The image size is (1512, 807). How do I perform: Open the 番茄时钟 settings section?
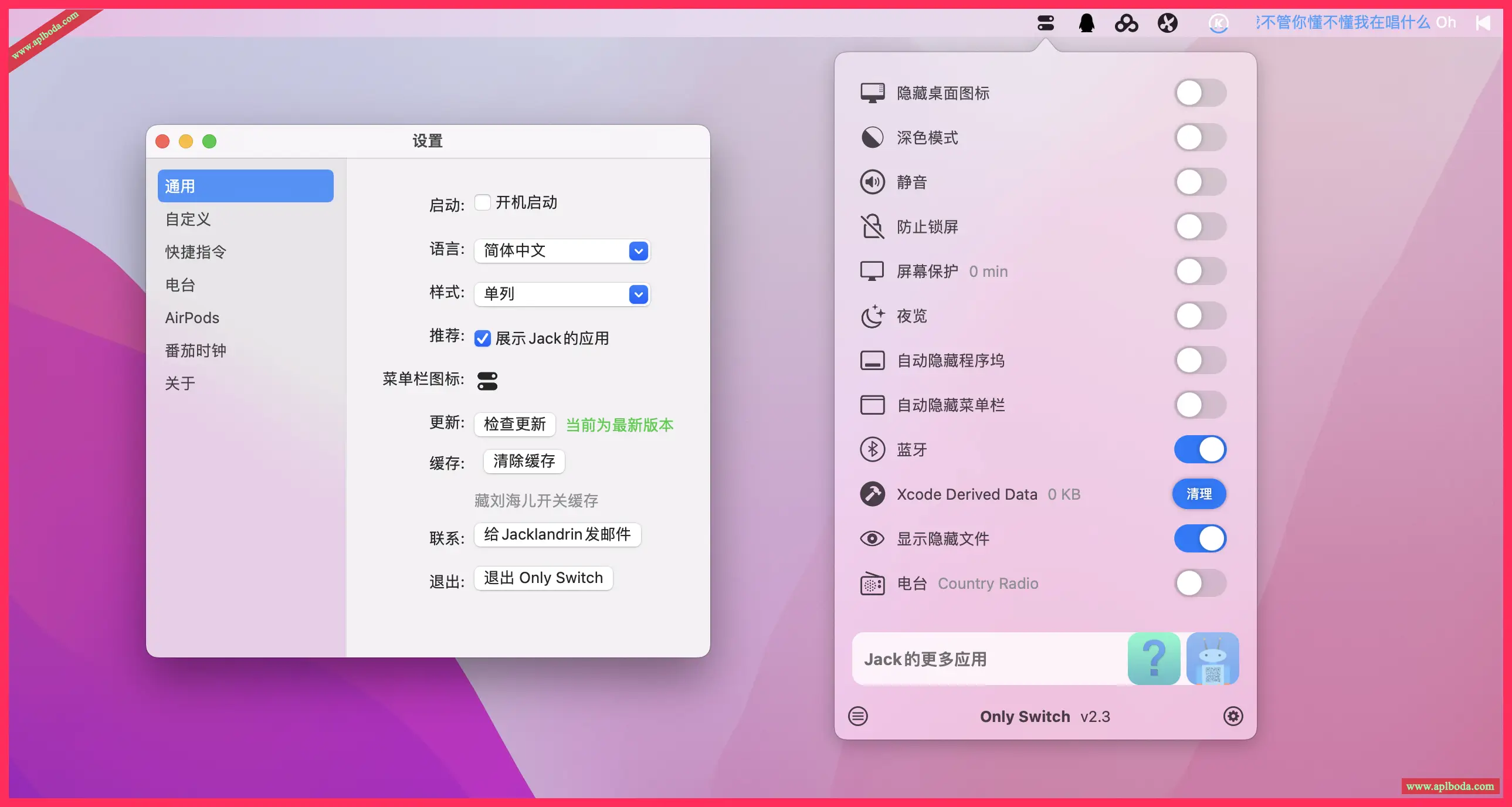245,350
